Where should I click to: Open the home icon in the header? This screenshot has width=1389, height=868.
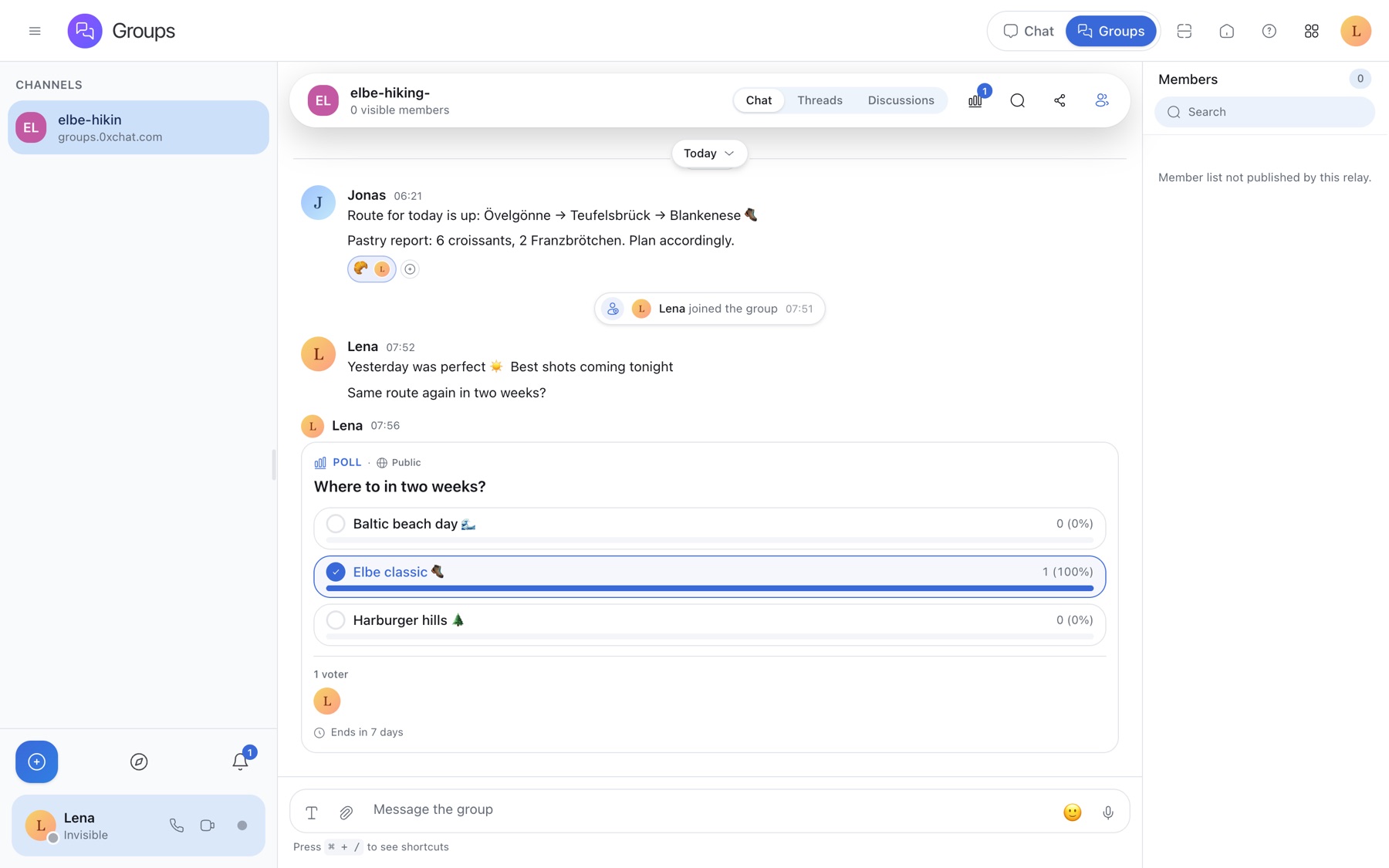[x=1227, y=31]
